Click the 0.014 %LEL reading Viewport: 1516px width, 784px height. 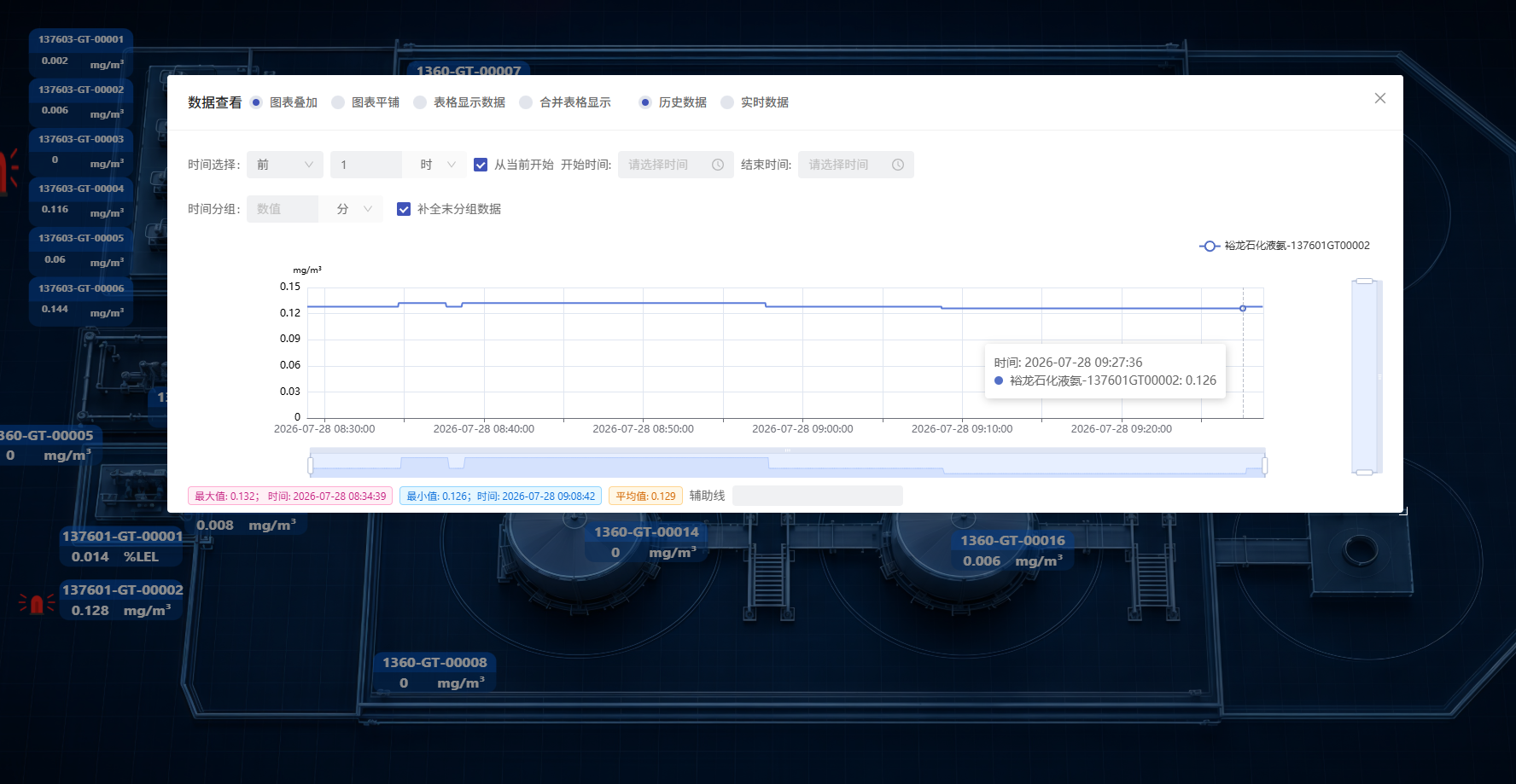point(115,557)
